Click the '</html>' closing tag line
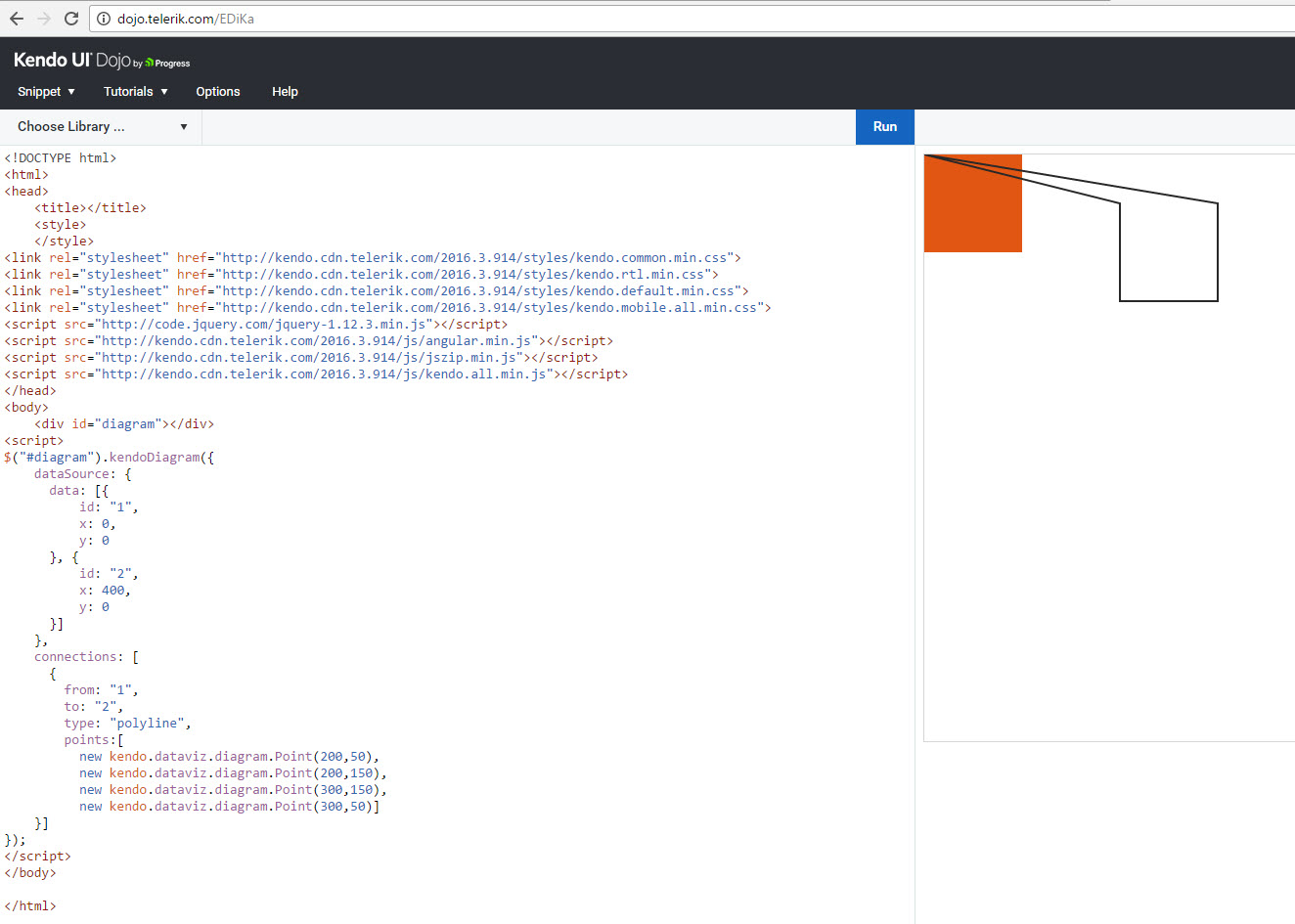This screenshot has height=924, width=1295. [x=30, y=906]
